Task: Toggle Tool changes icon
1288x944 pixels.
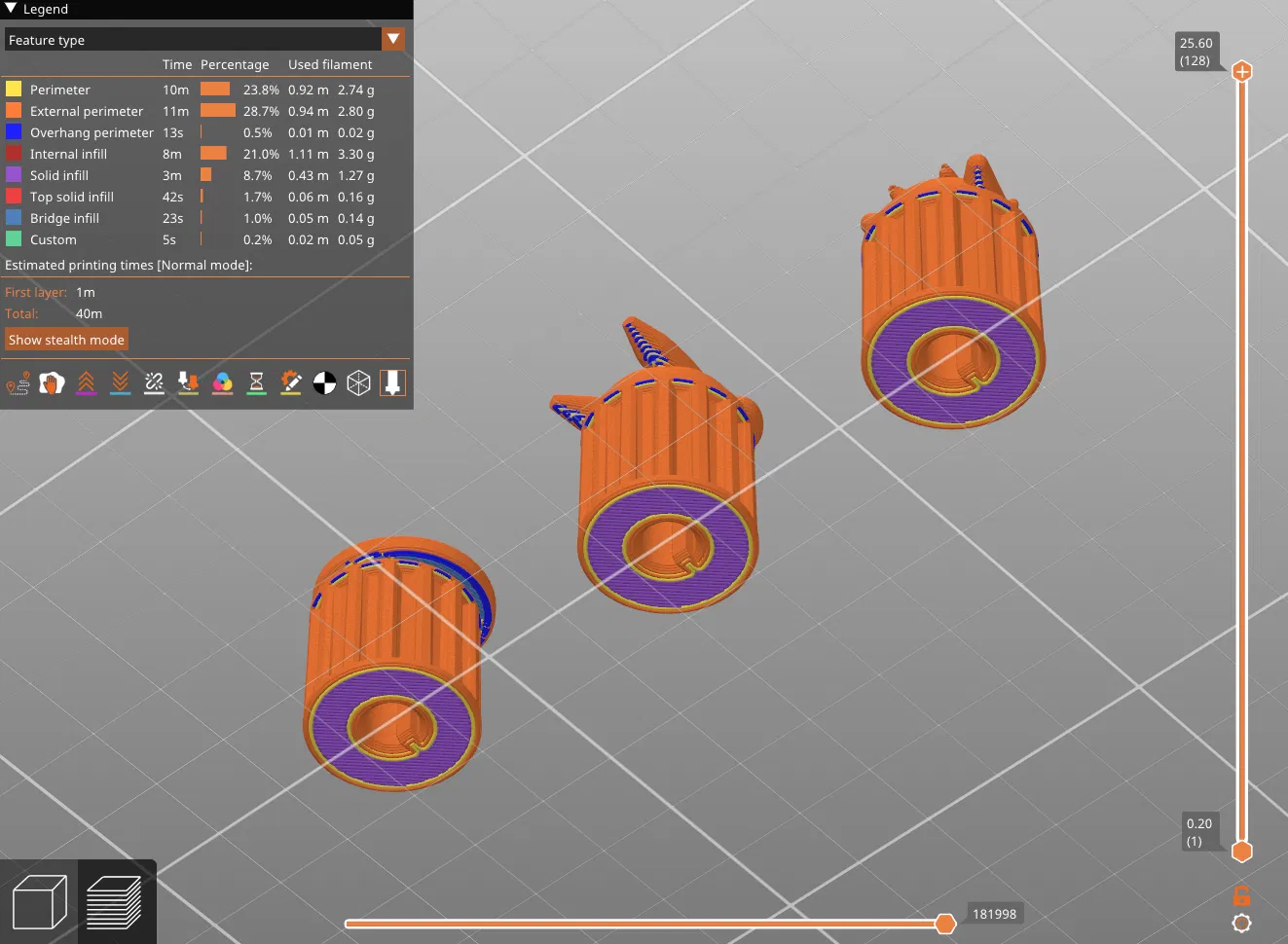Action: [188, 383]
